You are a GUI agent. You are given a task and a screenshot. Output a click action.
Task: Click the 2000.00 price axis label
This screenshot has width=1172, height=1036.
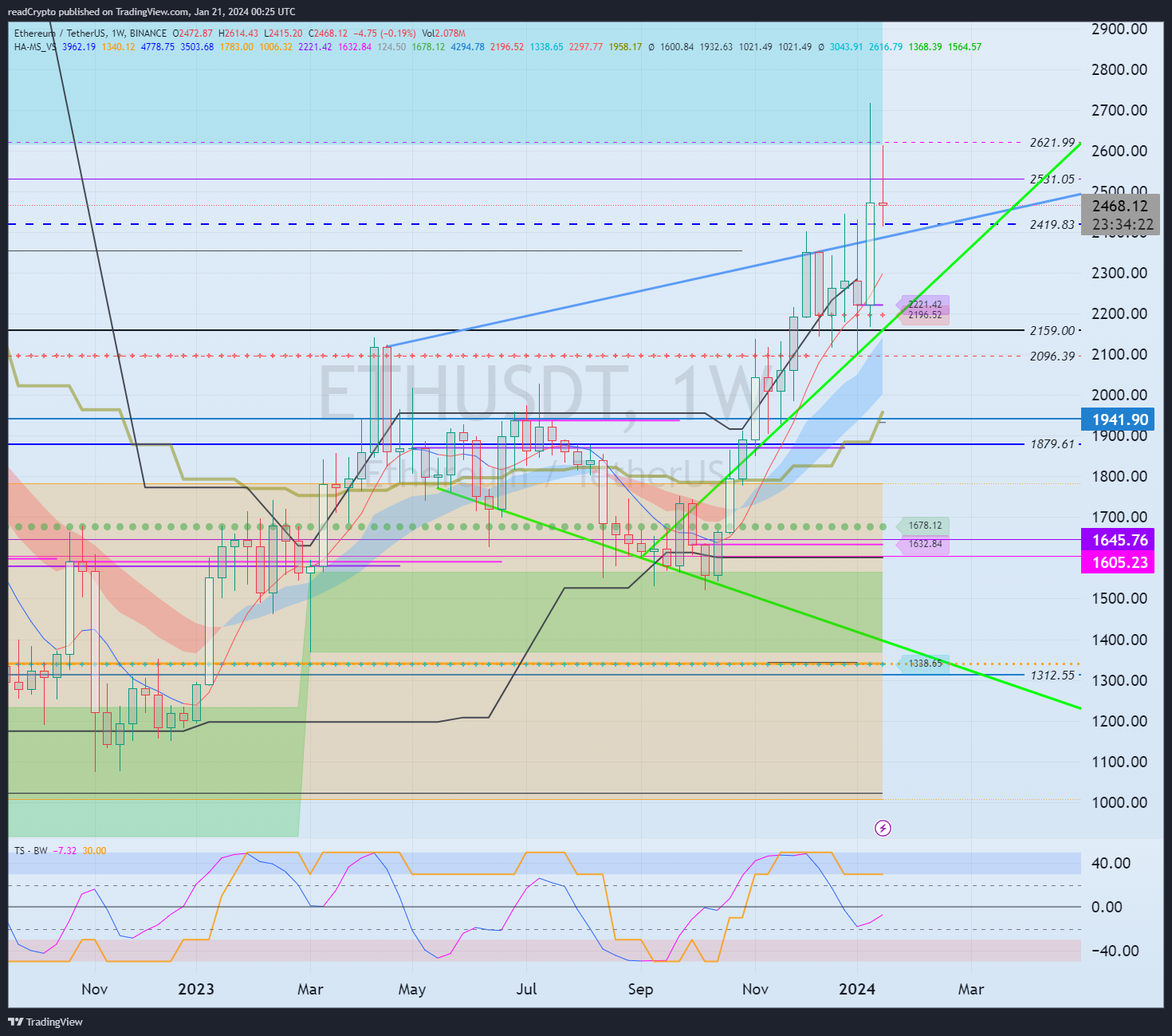1119,395
